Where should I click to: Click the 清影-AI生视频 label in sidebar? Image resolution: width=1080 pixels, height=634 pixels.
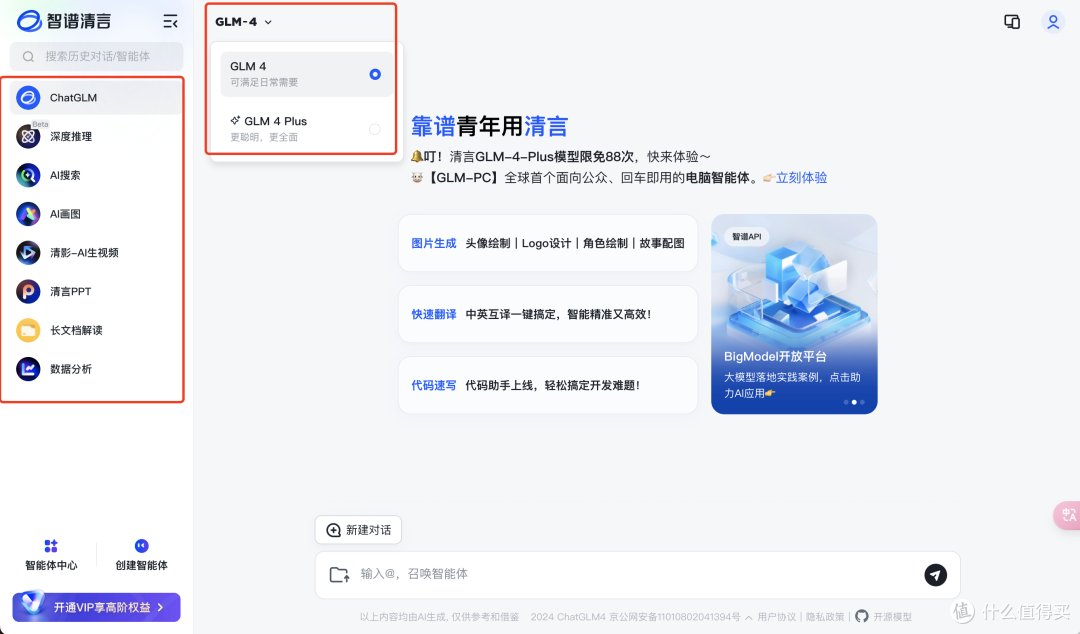pyautogui.click(x=84, y=253)
